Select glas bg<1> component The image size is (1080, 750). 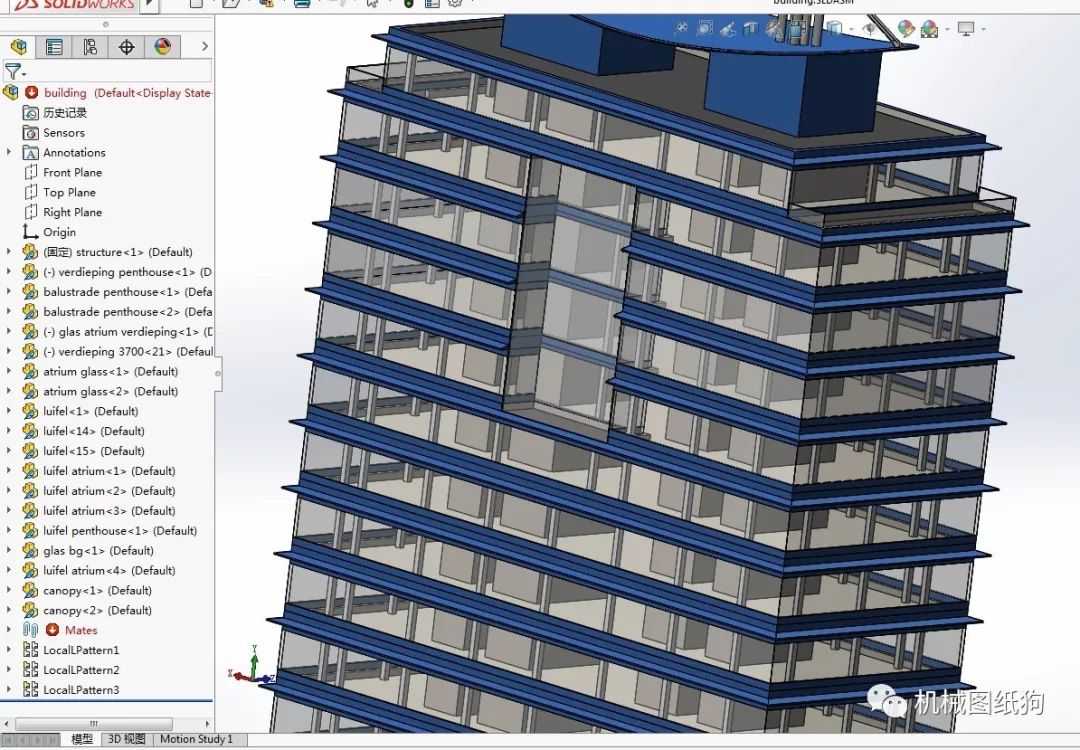click(x=98, y=550)
